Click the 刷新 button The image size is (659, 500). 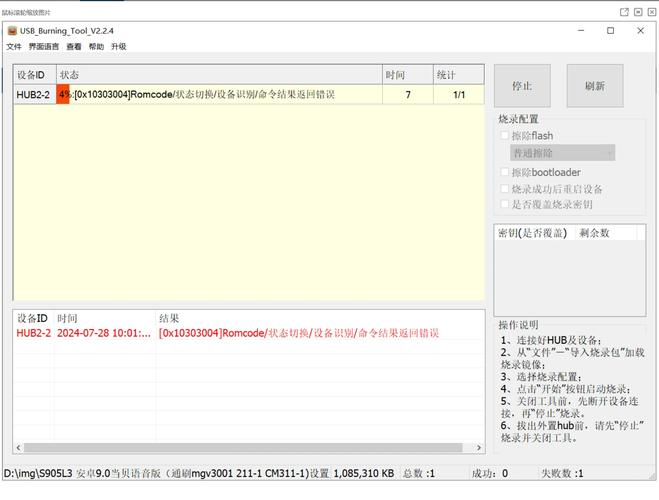click(594, 86)
